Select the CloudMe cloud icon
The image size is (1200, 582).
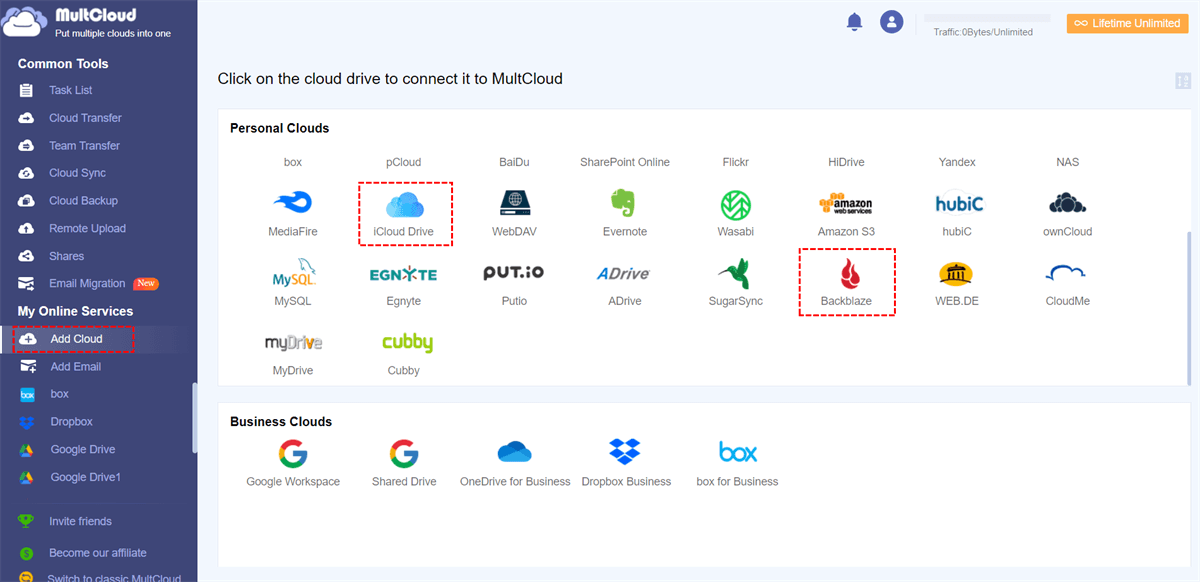(1067, 273)
